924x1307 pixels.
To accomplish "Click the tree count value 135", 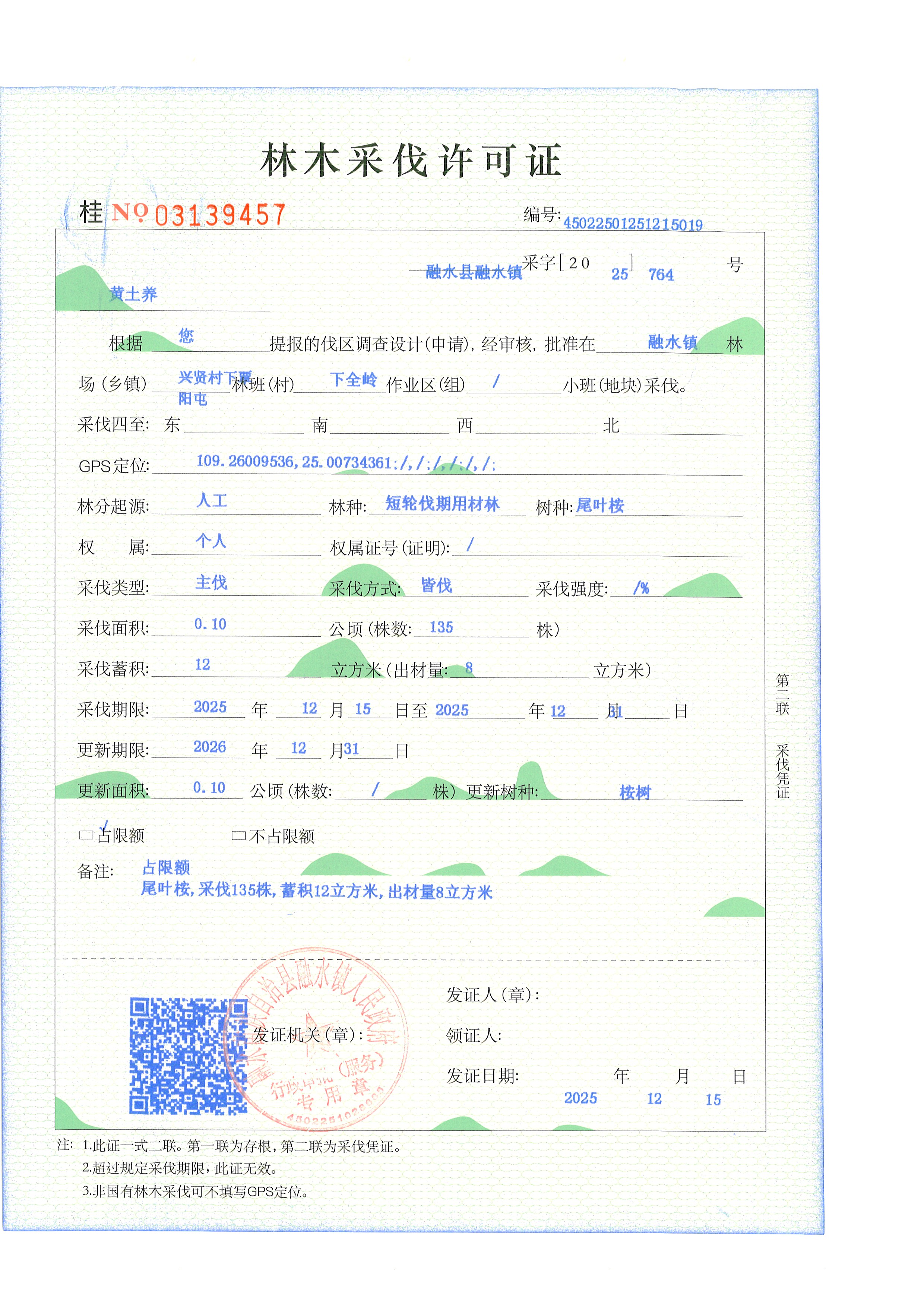I will [x=441, y=627].
